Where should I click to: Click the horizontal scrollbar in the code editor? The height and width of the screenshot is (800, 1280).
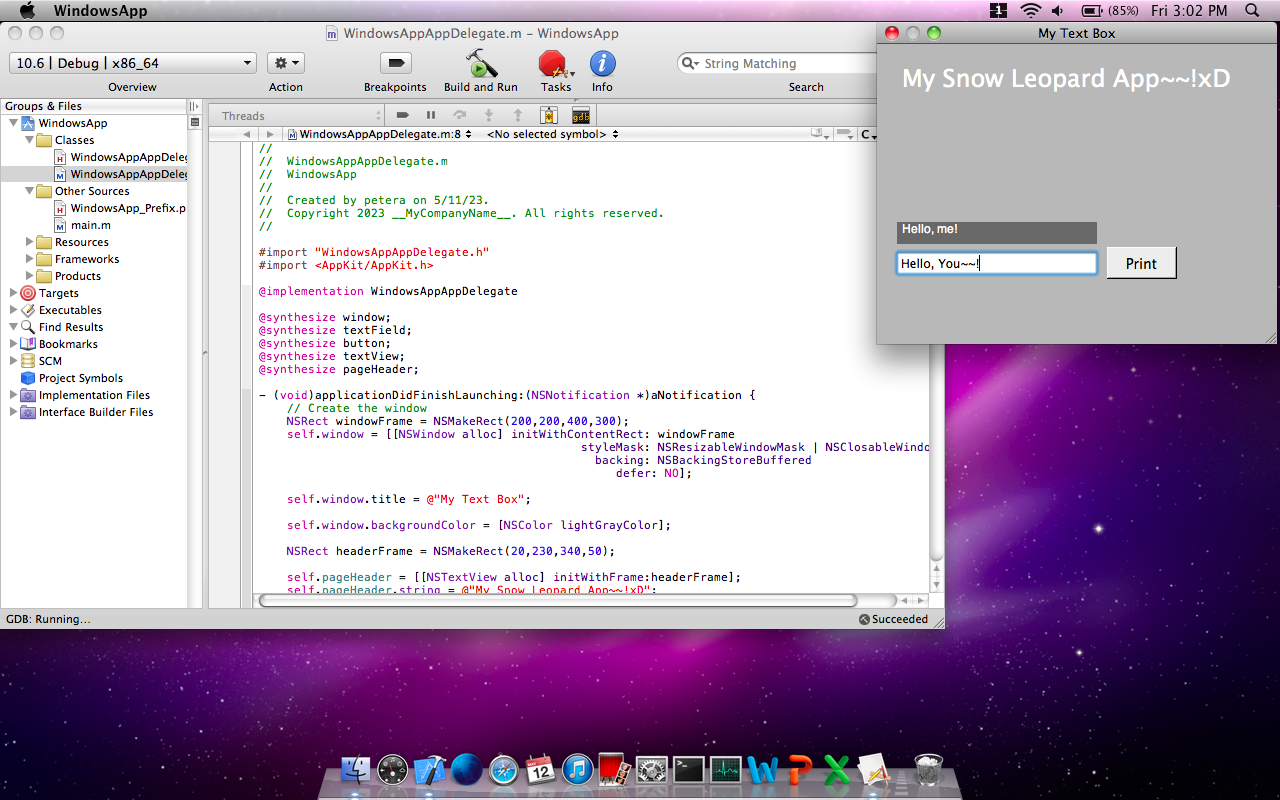coord(557,600)
